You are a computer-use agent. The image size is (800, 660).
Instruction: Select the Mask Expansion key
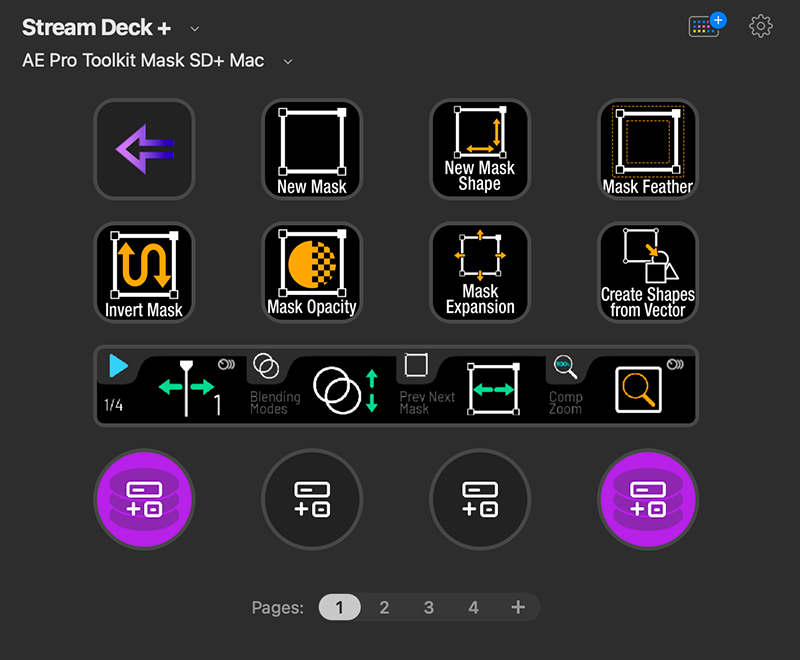(x=480, y=272)
